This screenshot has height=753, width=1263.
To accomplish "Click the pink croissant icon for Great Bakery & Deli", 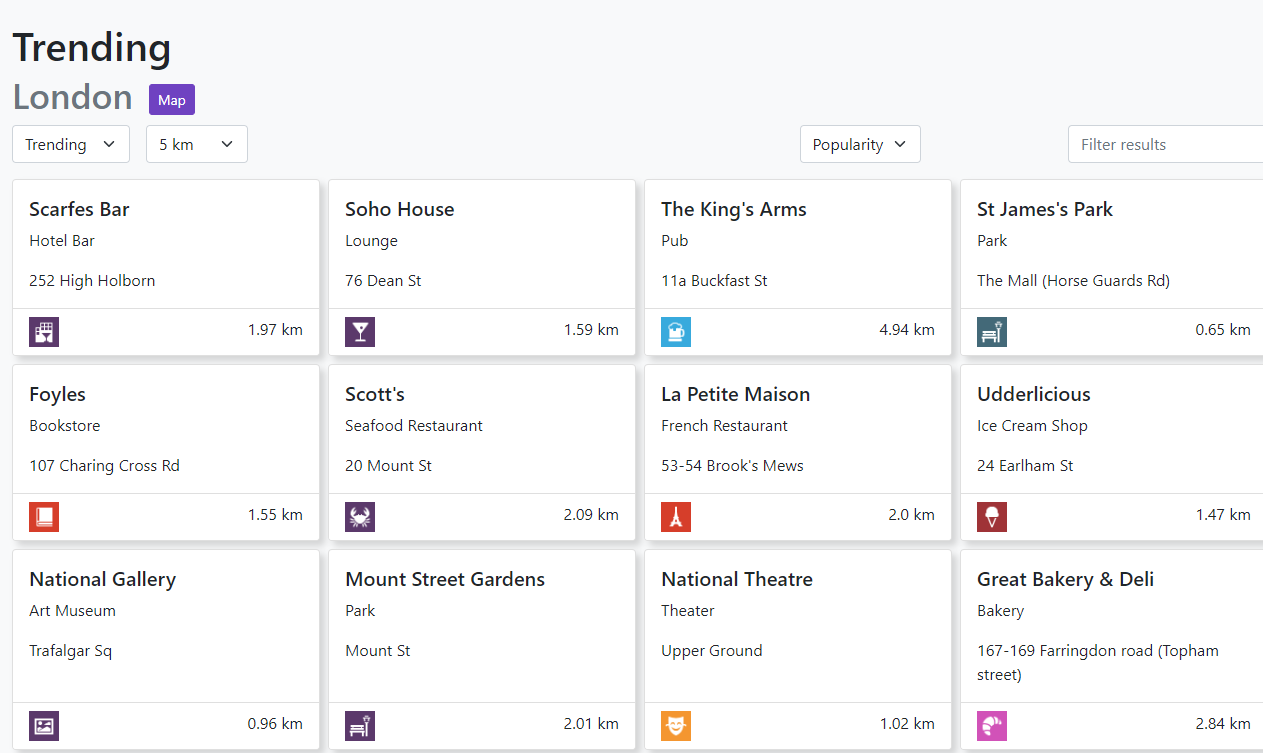I will 992,726.
